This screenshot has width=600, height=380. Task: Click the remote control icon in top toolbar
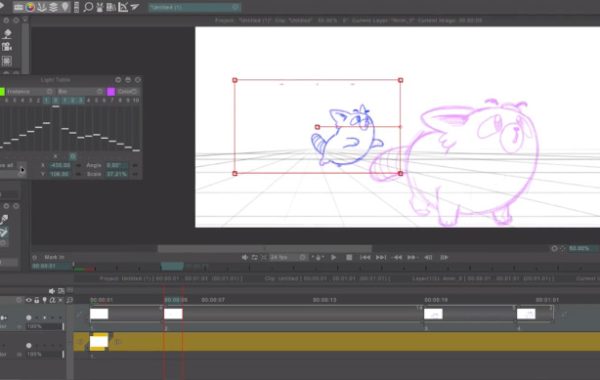[x=76, y=7]
